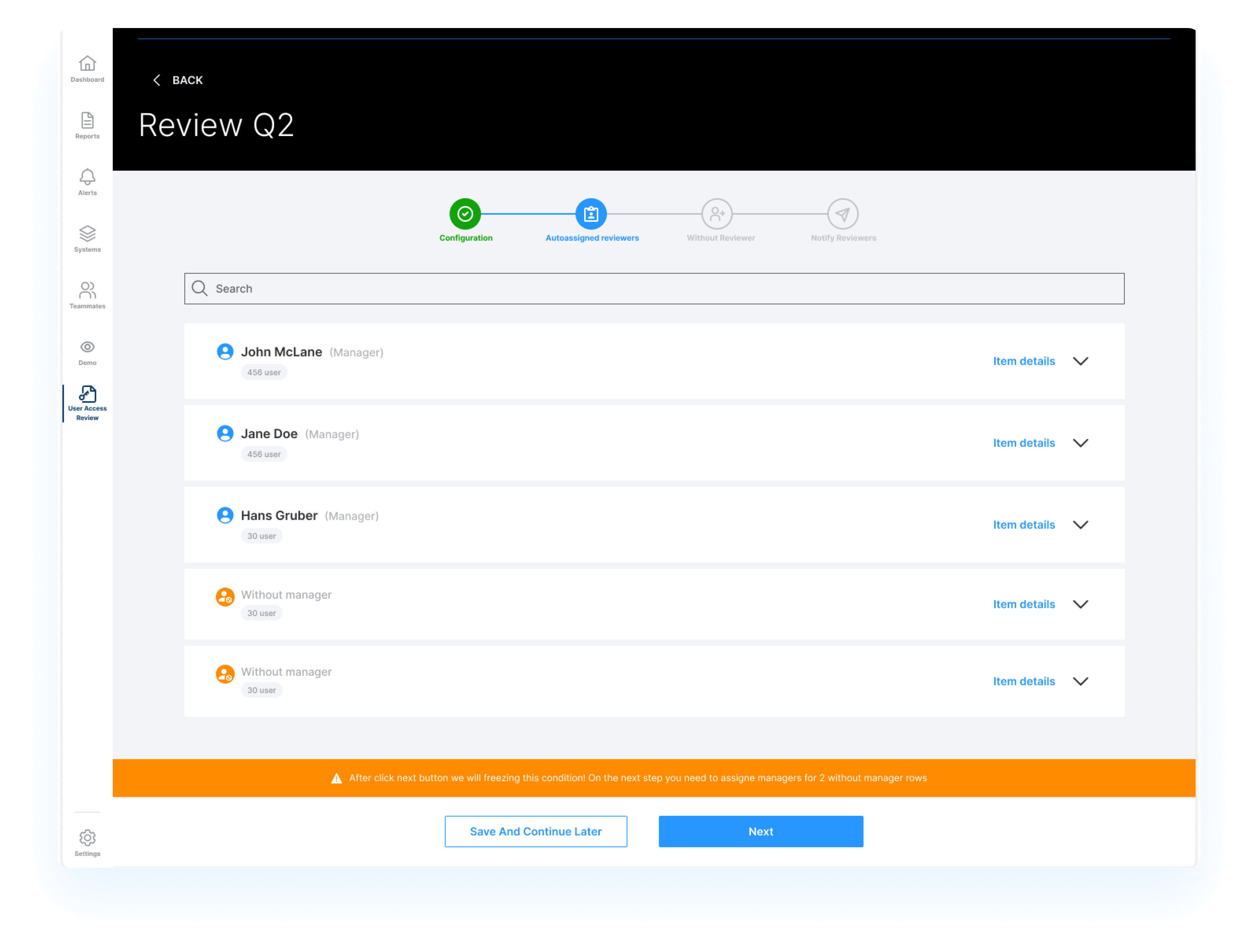
Task: Open the Demo eye icon
Action: tap(87, 347)
